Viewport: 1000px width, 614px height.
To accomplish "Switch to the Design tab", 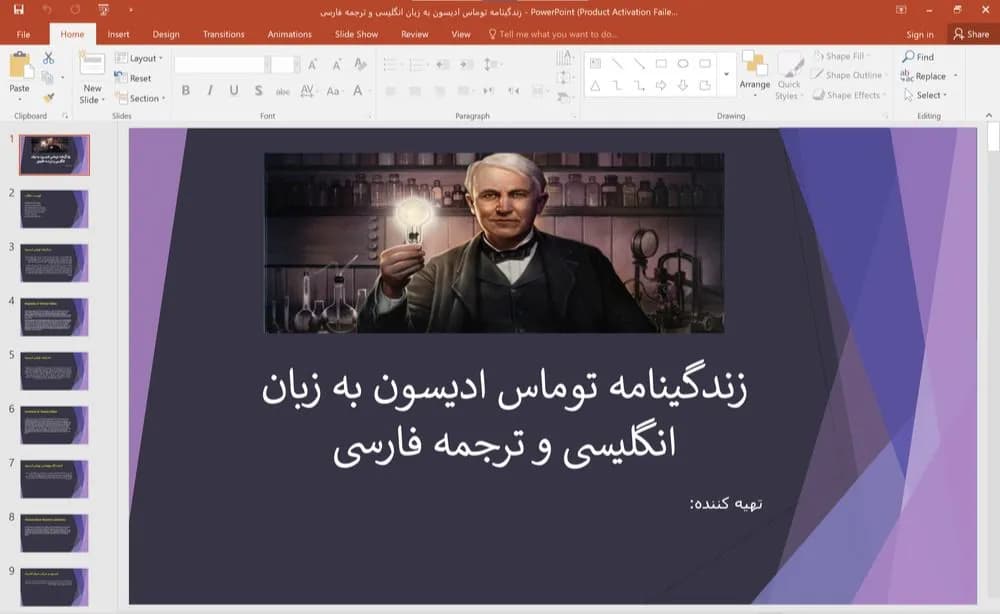I will (166, 34).
